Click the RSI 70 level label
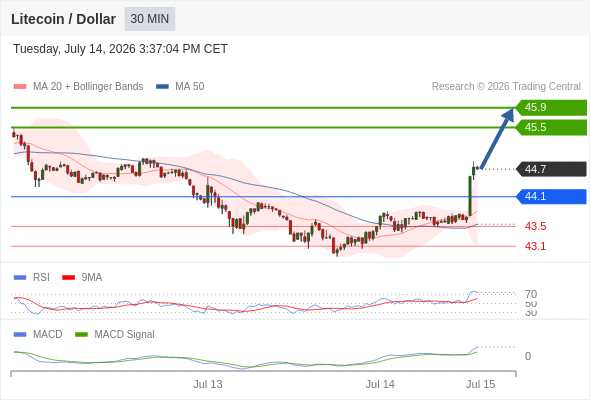Image resolution: width=590 pixels, height=400 pixels. tap(531, 294)
